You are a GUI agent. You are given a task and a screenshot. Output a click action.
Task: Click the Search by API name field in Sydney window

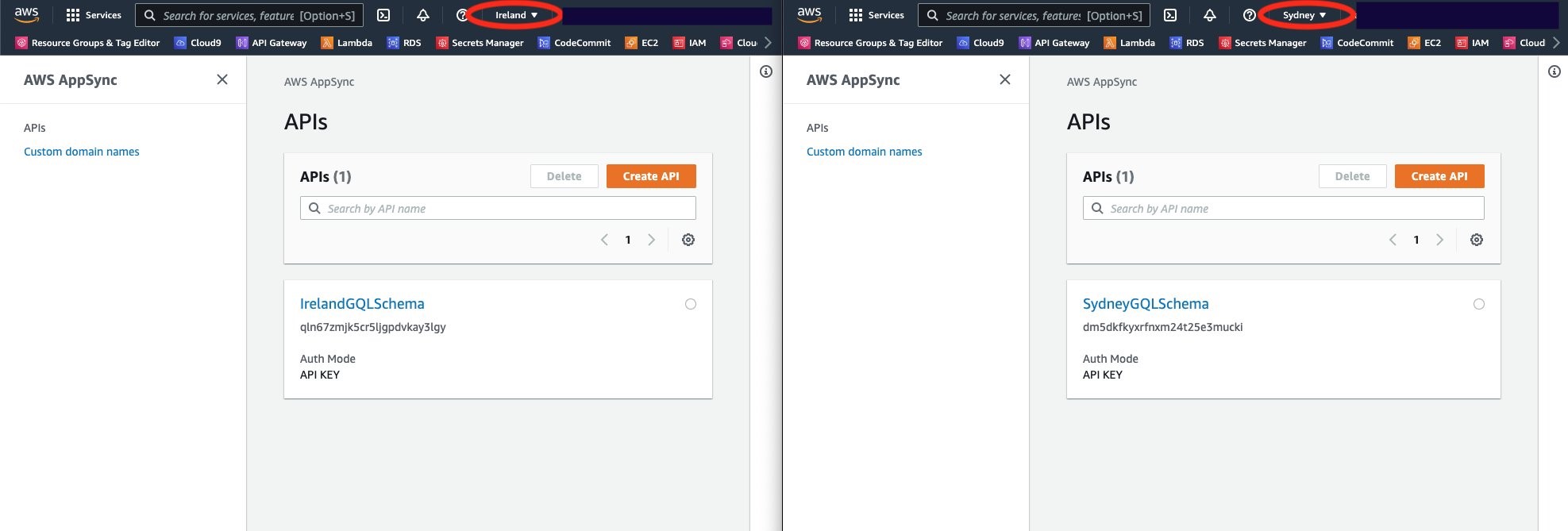[1283, 208]
